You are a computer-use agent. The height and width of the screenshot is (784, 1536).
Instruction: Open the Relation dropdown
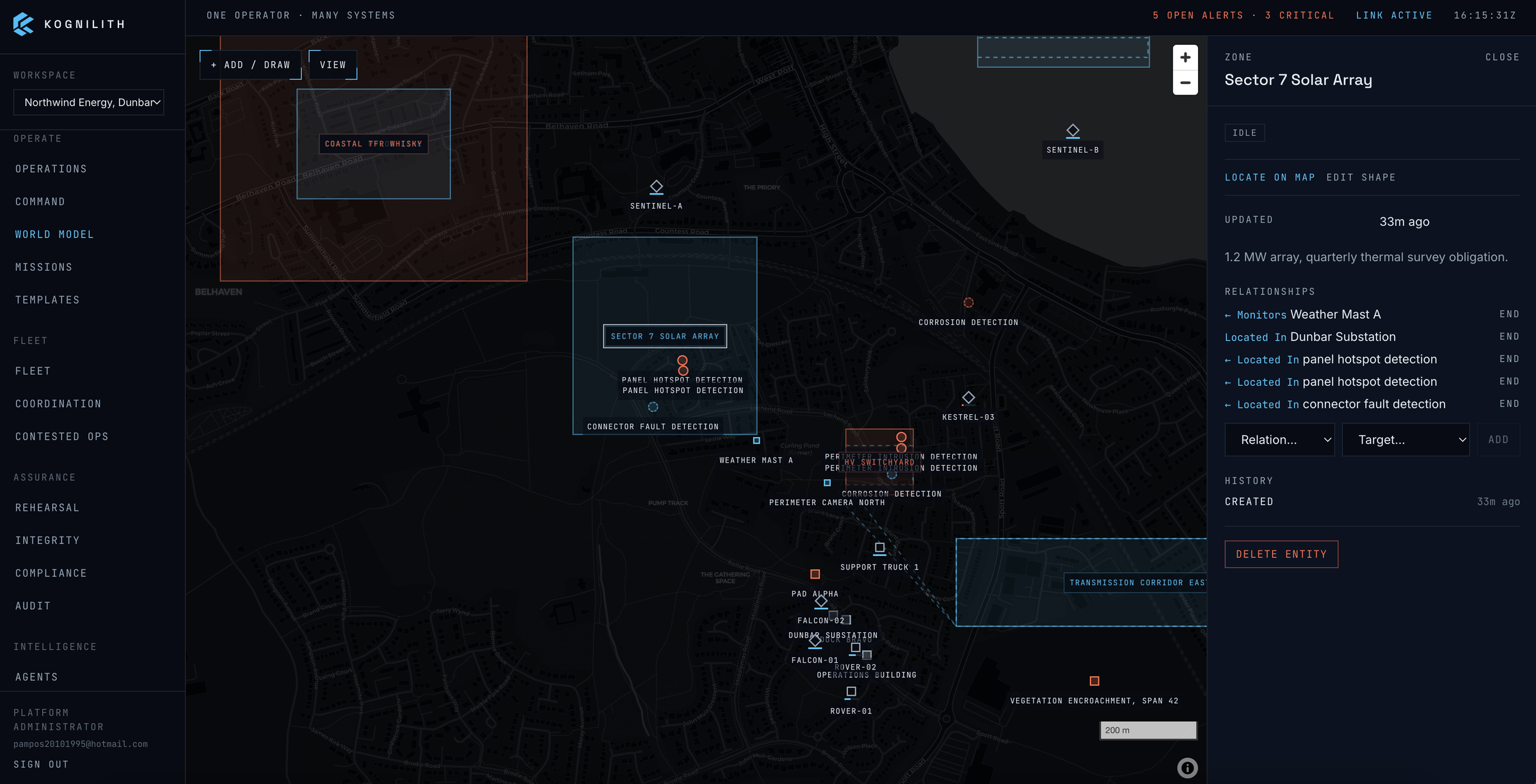click(x=1279, y=440)
